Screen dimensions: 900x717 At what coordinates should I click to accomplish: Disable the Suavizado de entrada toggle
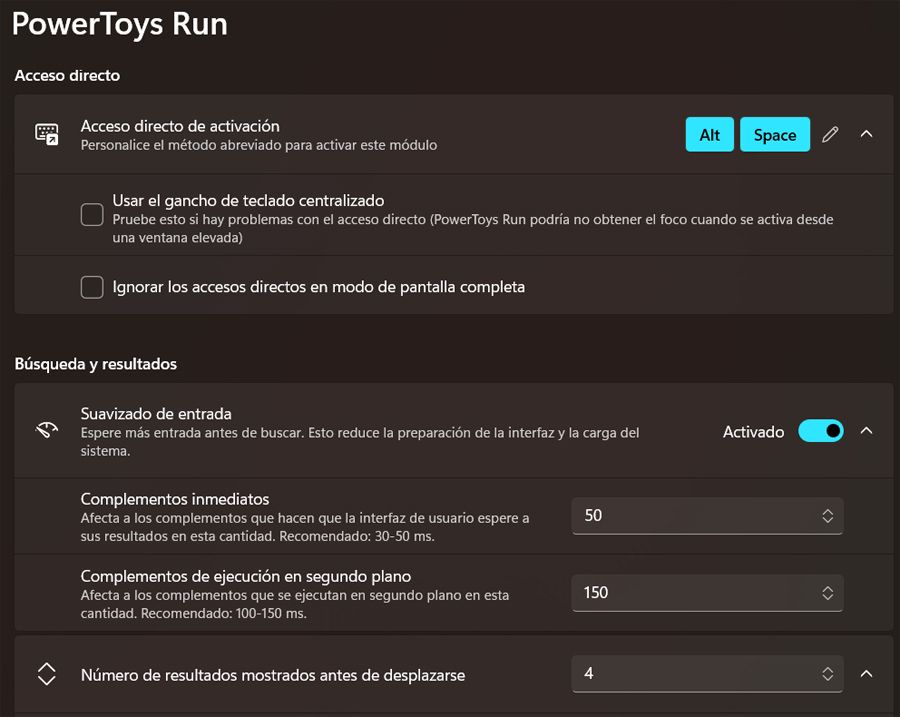pos(820,431)
